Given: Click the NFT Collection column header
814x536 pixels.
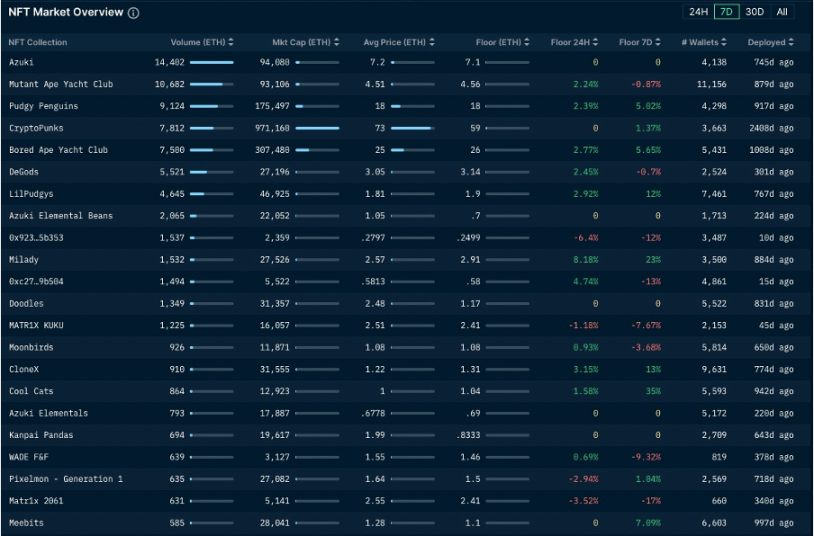Looking at the screenshot, I should 38,43.
